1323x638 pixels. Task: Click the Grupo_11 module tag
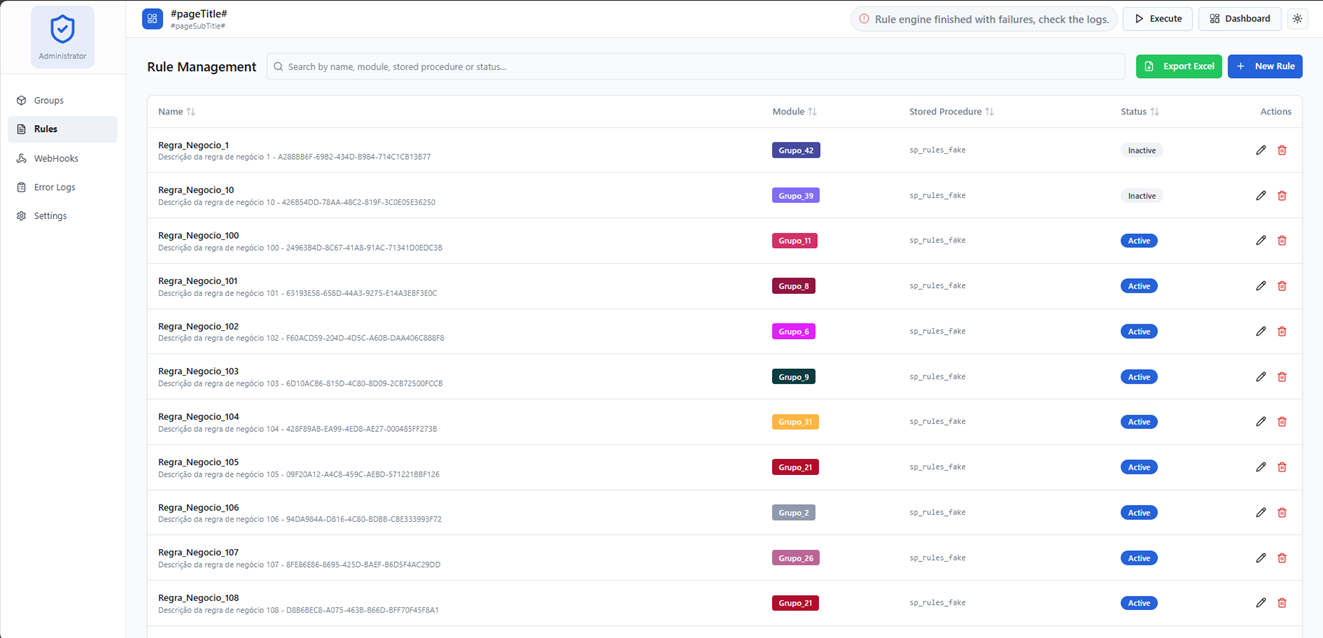click(795, 241)
